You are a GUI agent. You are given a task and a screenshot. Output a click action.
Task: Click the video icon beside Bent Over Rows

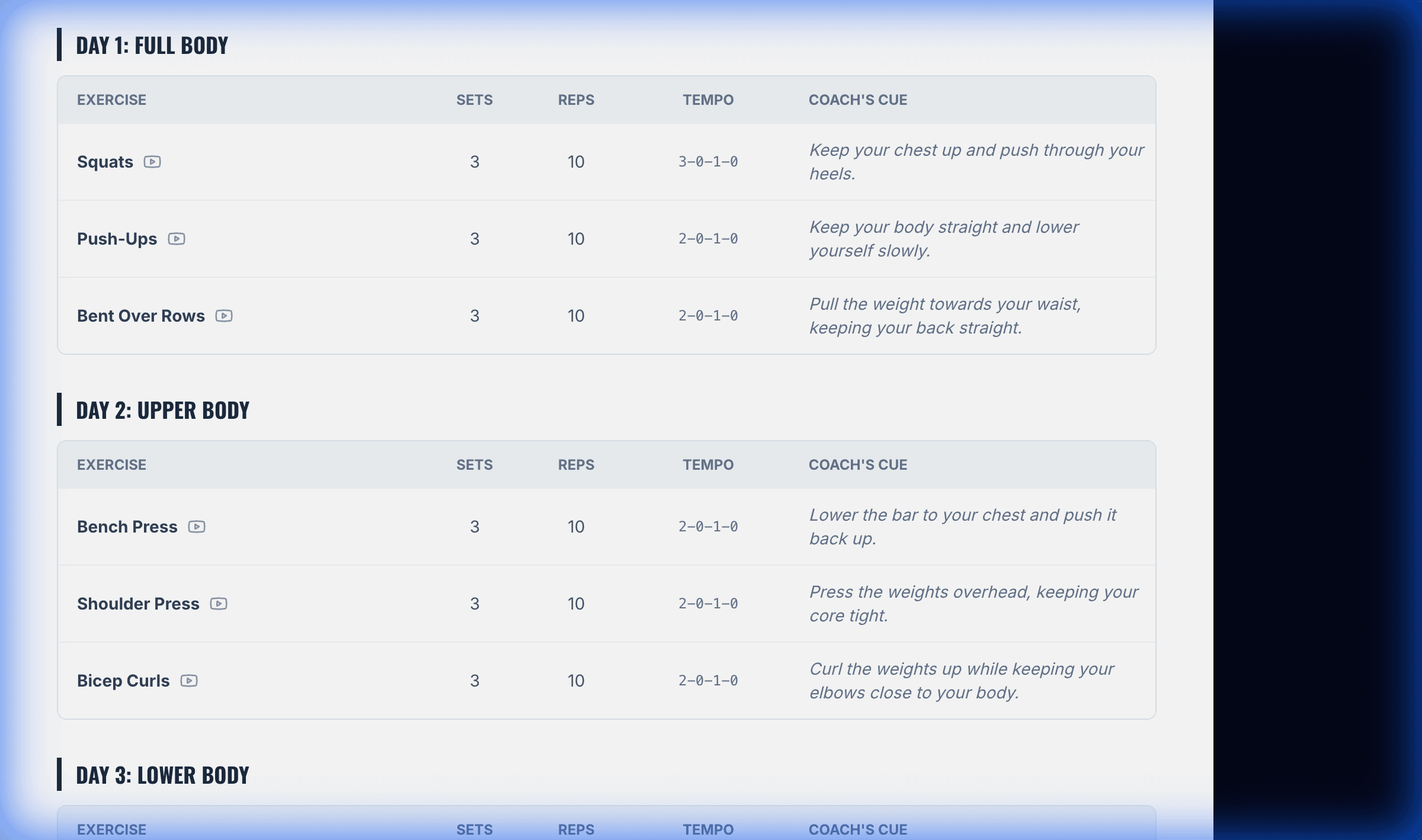click(224, 316)
